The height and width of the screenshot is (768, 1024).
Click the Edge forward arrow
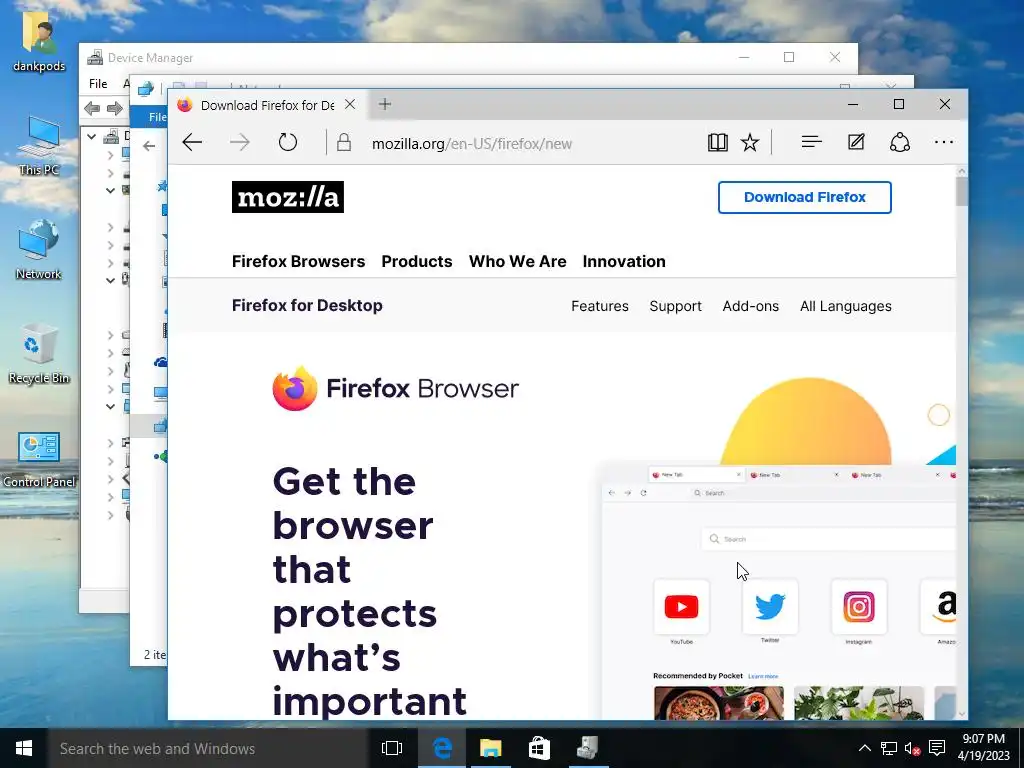click(240, 142)
